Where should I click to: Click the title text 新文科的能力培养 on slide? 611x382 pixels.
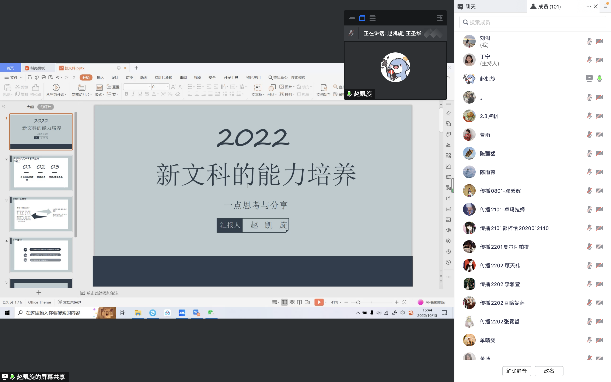click(256, 174)
